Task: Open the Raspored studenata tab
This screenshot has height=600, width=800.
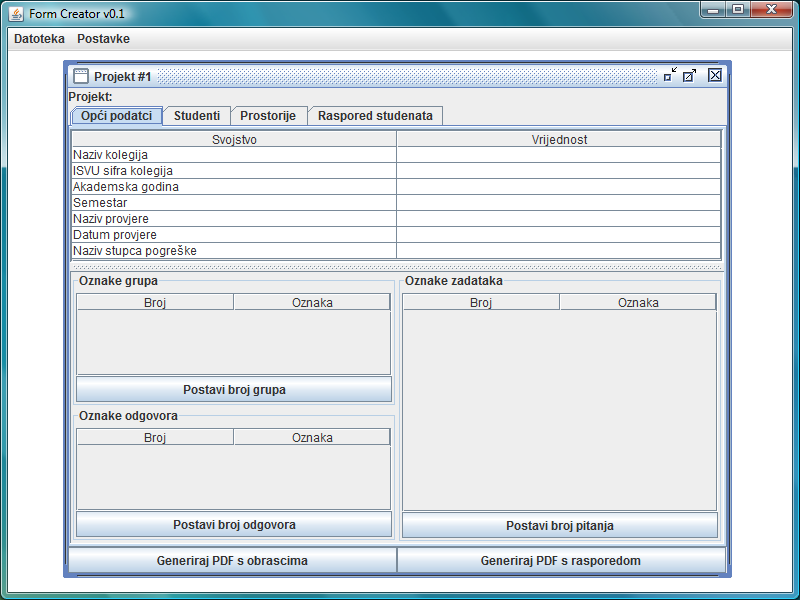Action: [x=375, y=116]
